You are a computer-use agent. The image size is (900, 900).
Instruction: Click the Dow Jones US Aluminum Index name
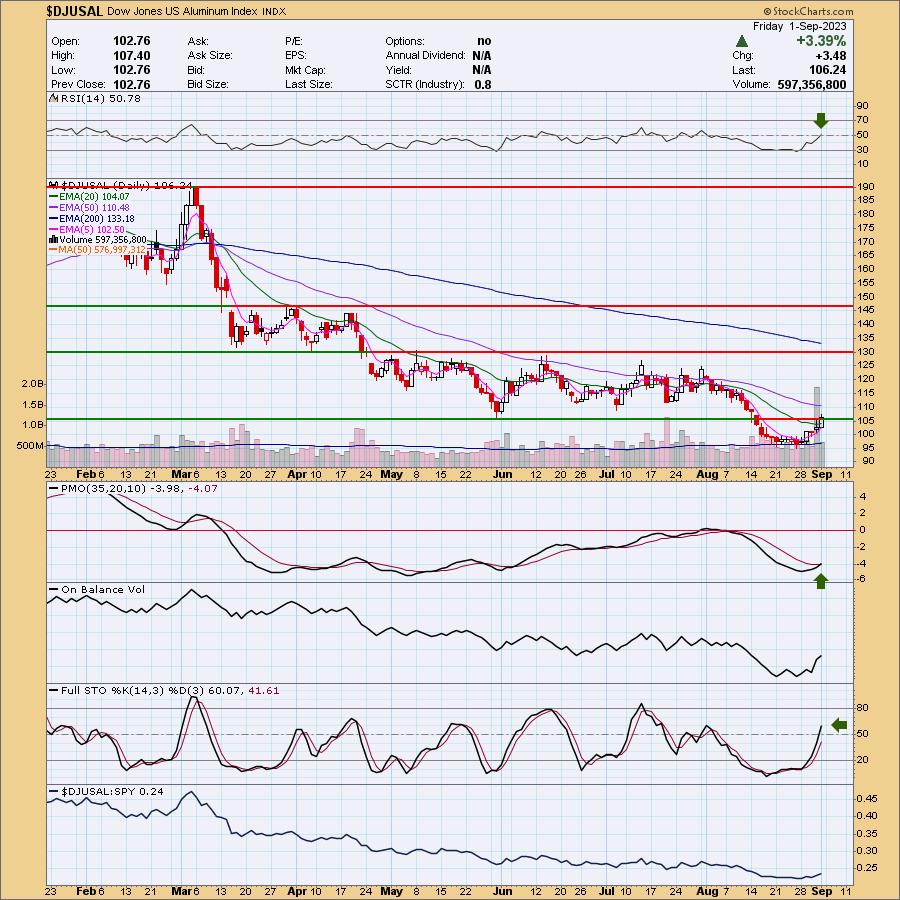[182, 11]
